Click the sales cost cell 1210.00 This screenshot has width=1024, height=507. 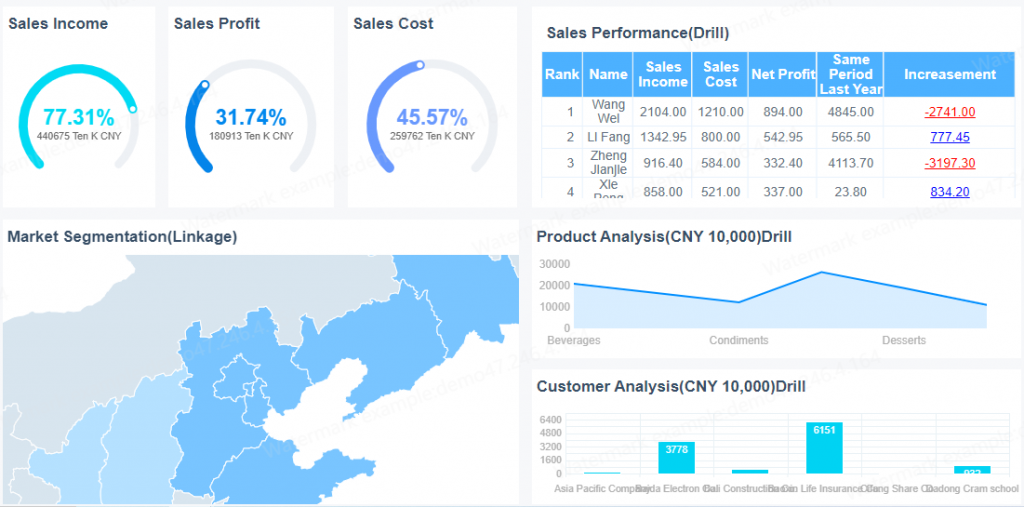(720, 112)
